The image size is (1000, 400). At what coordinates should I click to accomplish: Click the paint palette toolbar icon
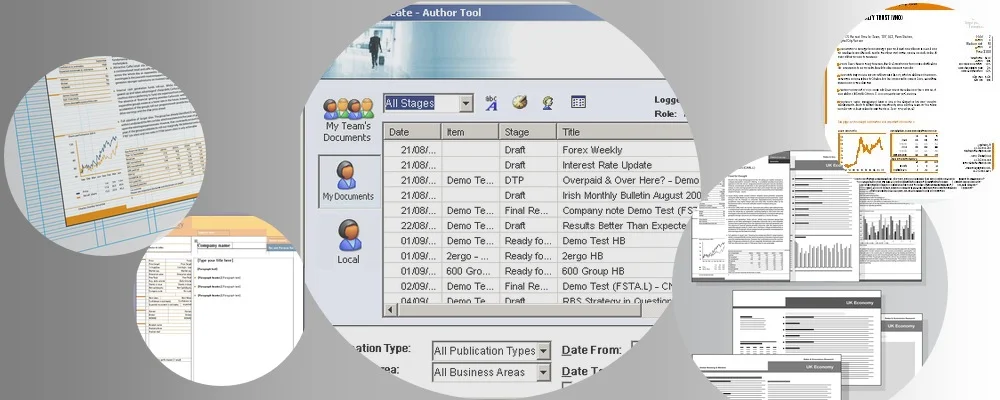520,102
